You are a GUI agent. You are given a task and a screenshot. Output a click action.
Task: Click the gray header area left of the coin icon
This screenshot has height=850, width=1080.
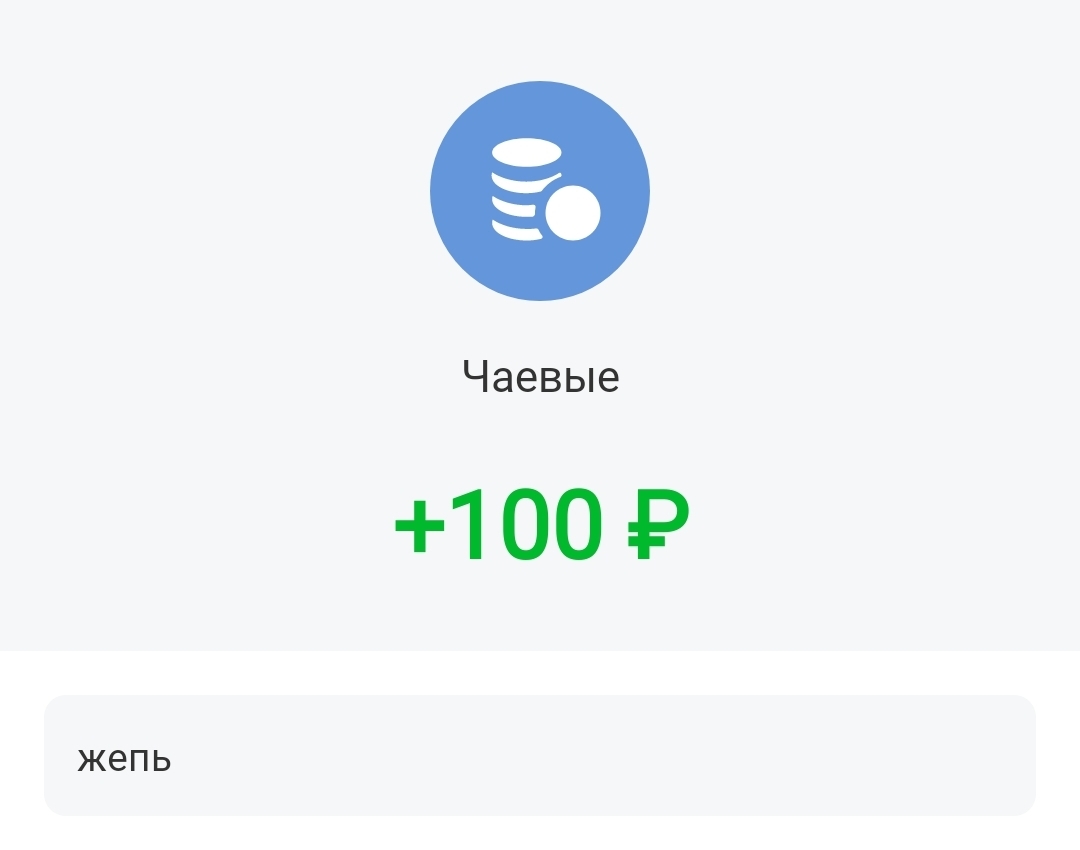(x=200, y=190)
